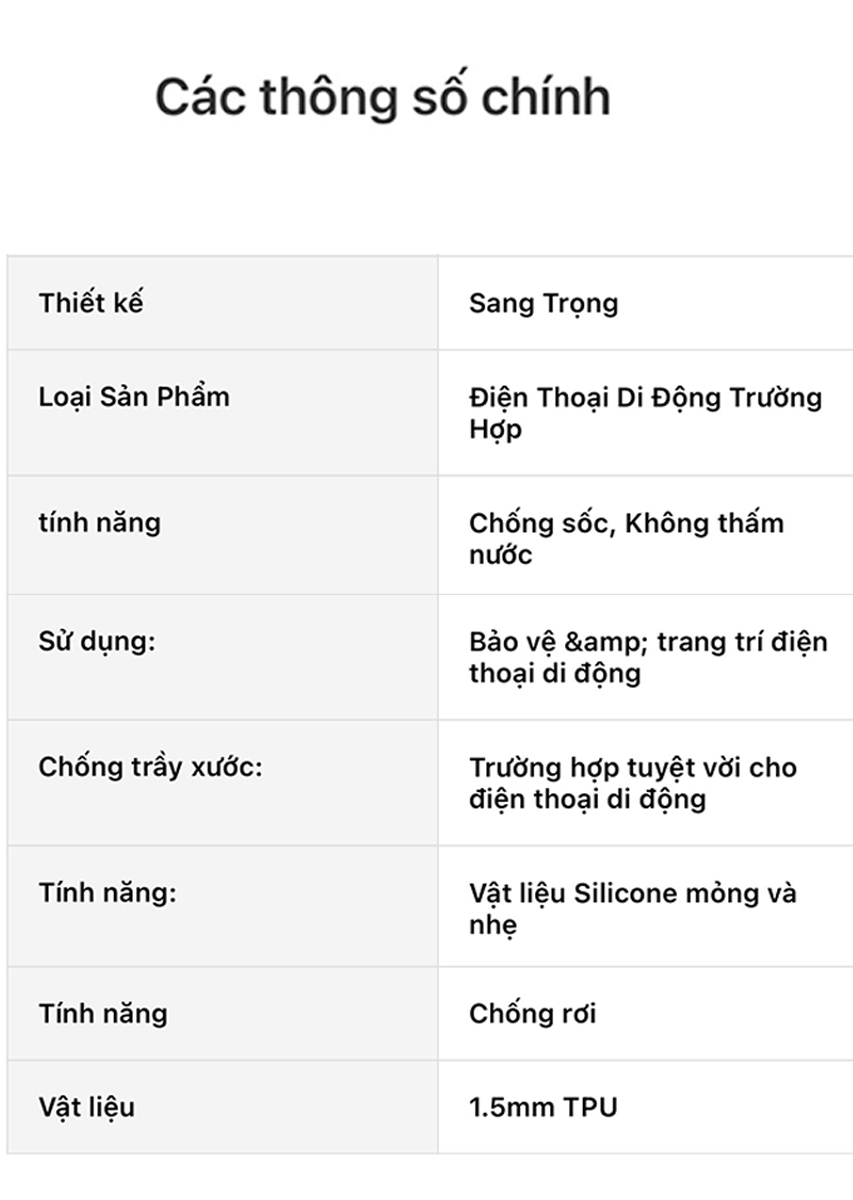Select the "Loại Sản Phẩm" label
Viewport: 853px width, 1200px height.
pos(134,396)
